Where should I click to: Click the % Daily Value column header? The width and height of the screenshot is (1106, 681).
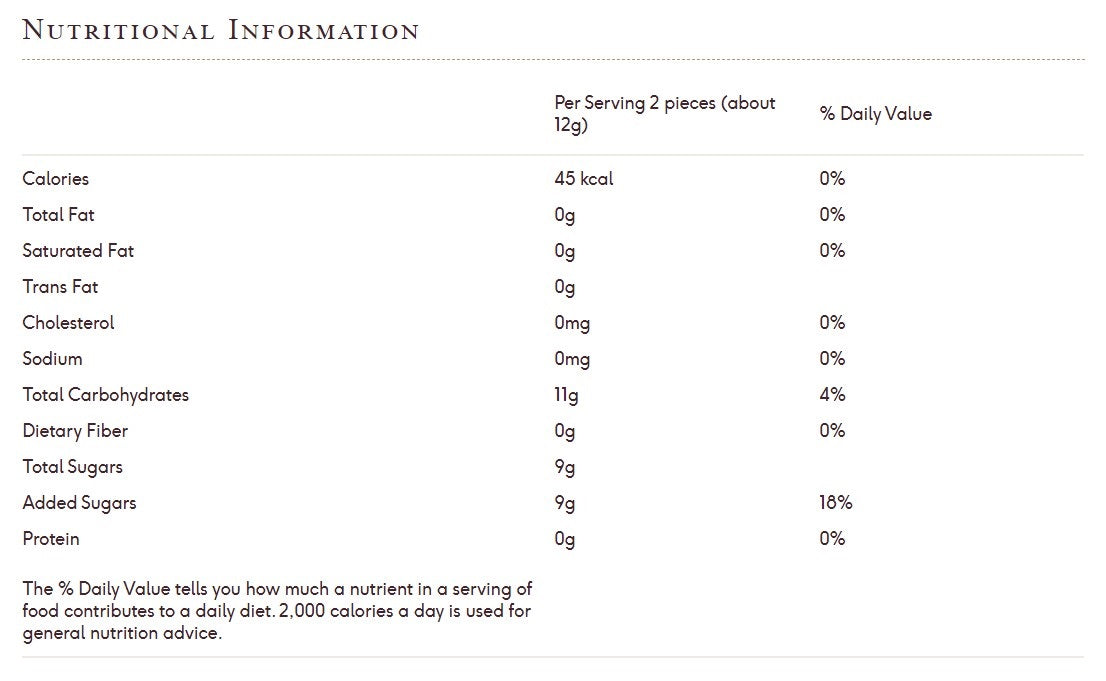pyautogui.click(x=875, y=114)
